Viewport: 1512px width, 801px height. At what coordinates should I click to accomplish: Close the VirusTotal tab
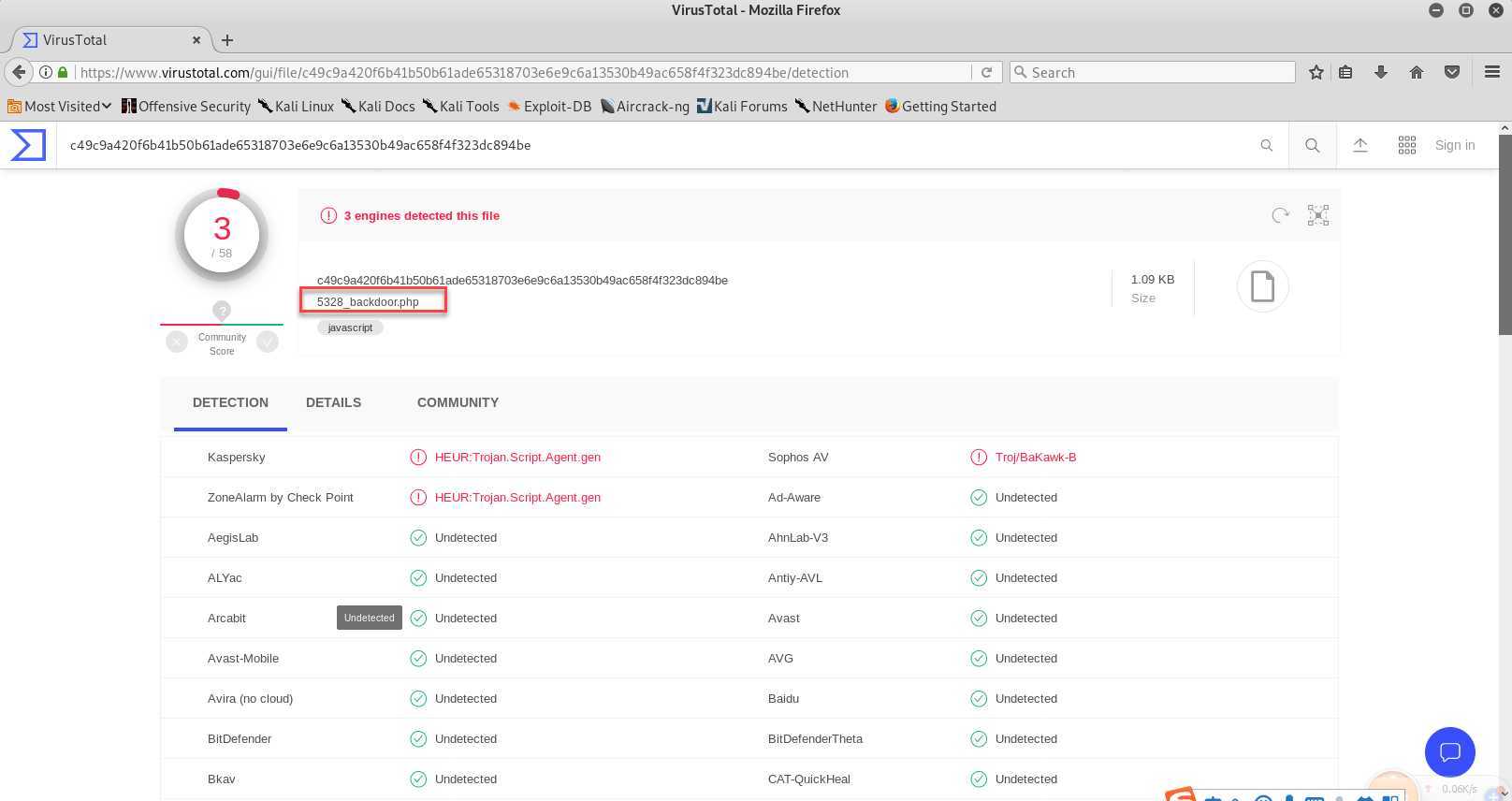coord(196,40)
